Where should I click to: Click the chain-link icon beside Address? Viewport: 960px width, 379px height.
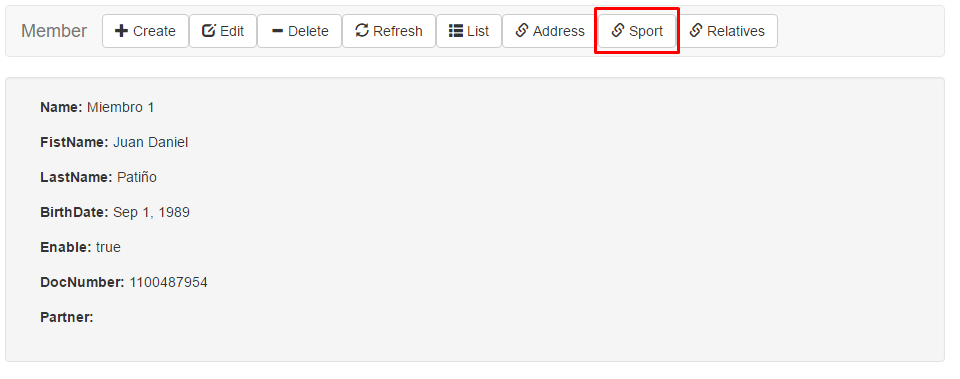(x=522, y=31)
